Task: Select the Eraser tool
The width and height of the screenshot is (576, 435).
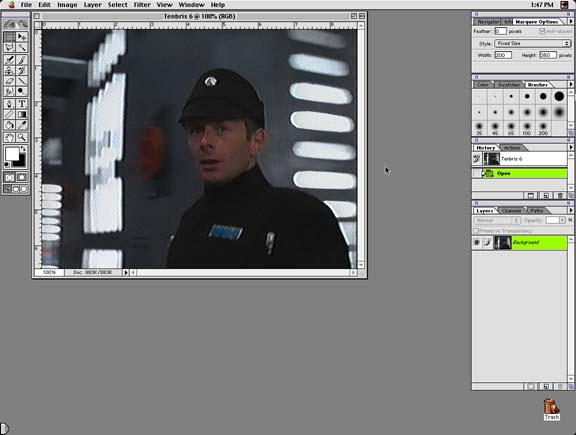Action: (10, 81)
